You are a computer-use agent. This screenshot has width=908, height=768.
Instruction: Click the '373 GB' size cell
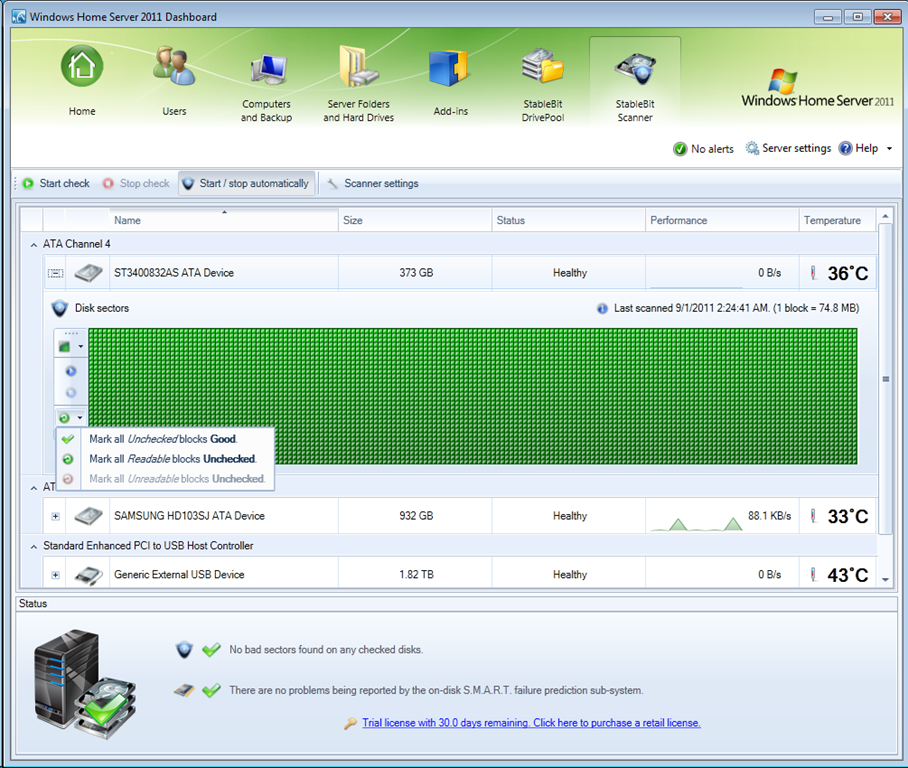(x=416, y=273)
